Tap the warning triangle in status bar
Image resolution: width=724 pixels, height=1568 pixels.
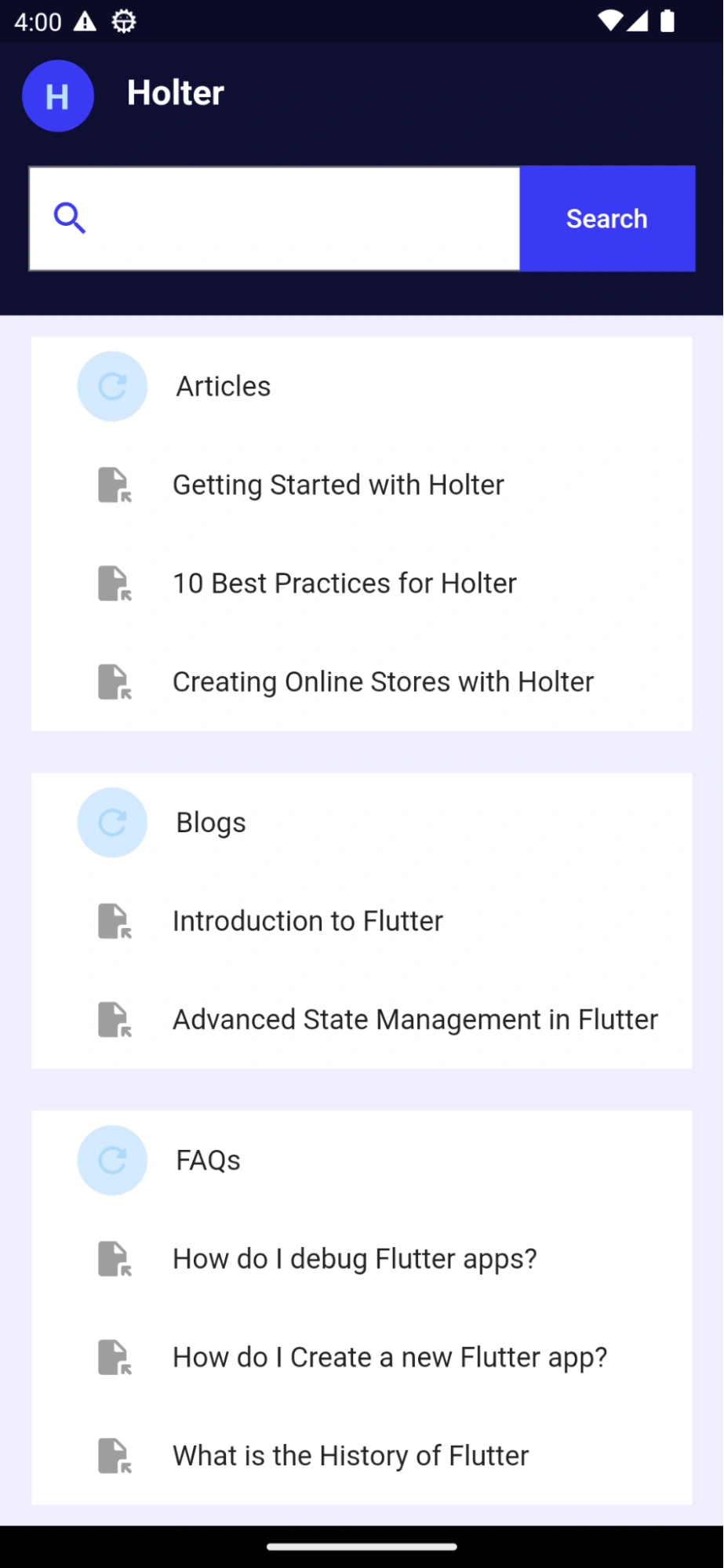(x=85, y=22)
